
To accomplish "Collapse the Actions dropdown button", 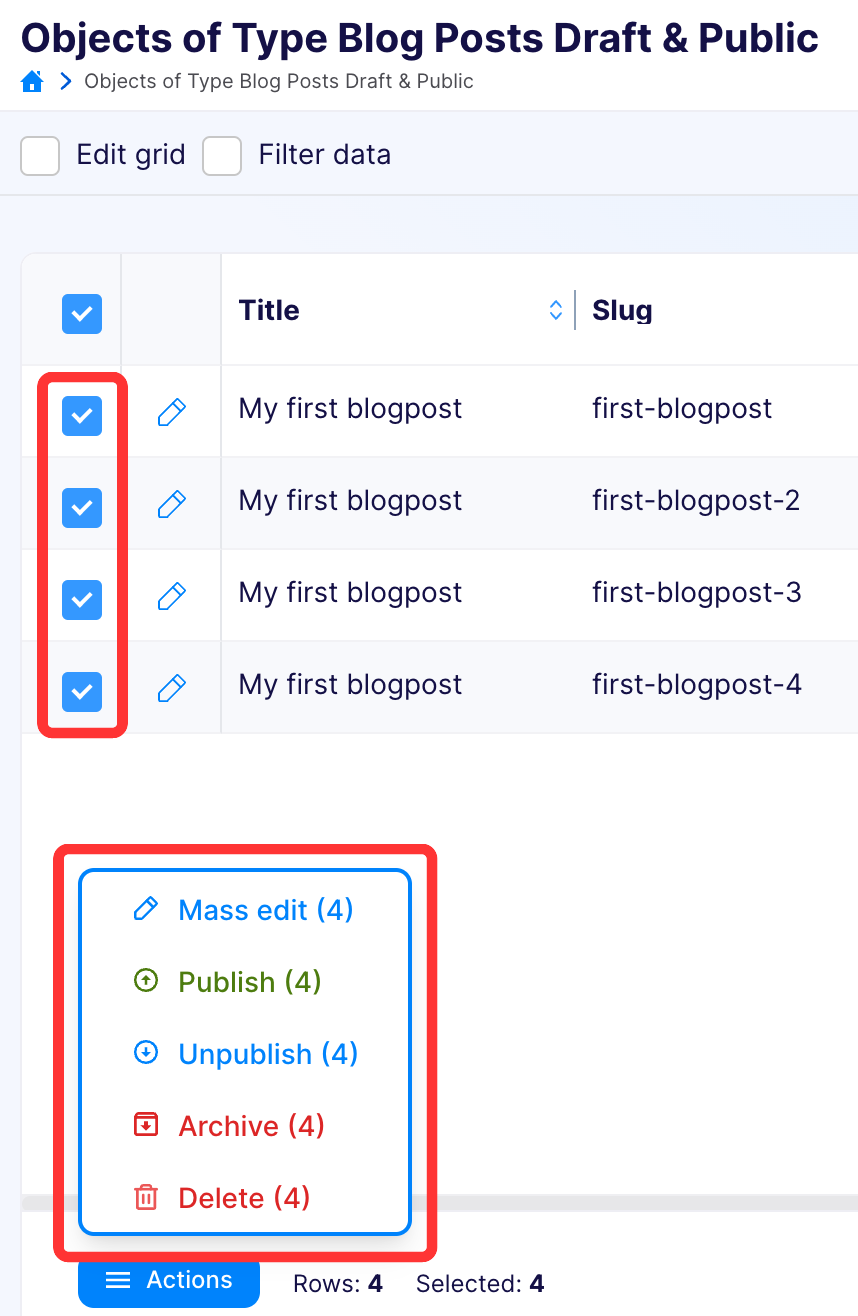I will pyautogui.click(x=169, y=1281).
